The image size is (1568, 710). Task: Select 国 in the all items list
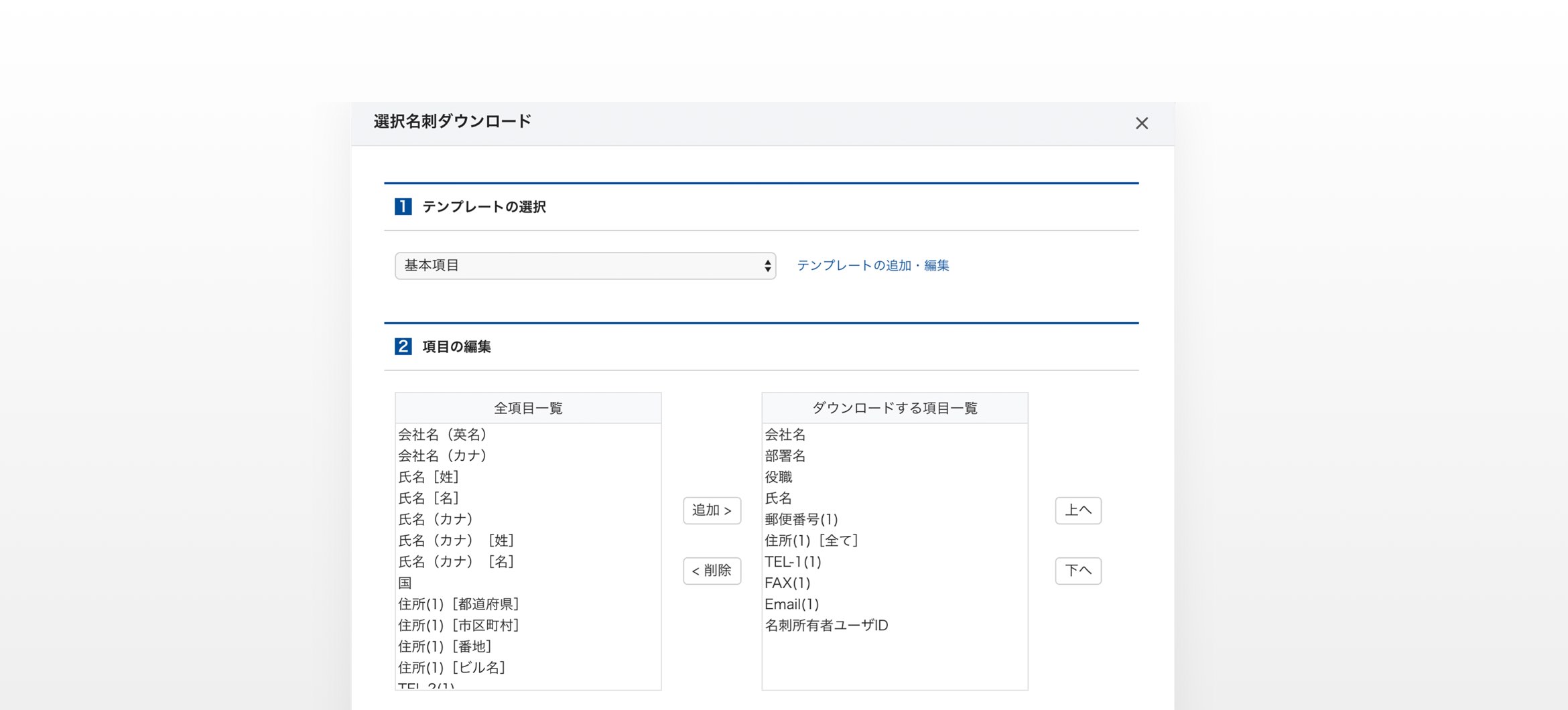(528, 583)
